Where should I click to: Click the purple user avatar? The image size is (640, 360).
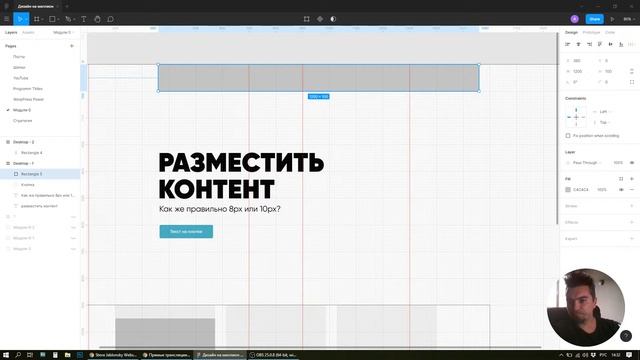(x=575, y=19)
